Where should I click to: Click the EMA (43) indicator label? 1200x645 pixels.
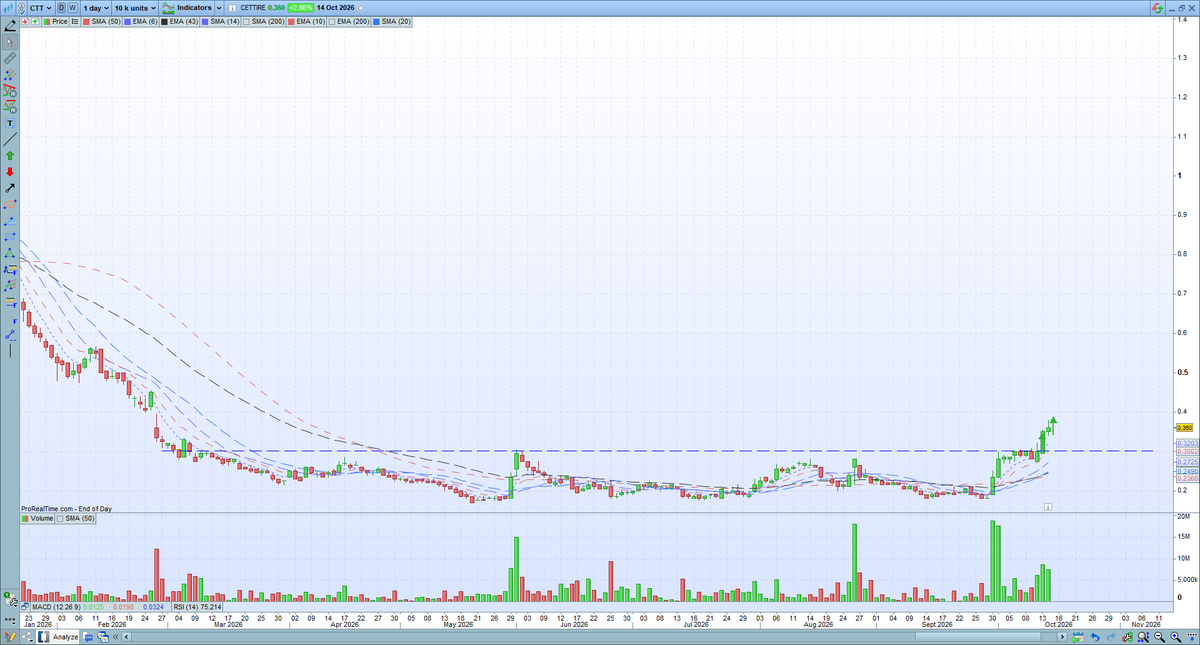click(x=179, y=21)
